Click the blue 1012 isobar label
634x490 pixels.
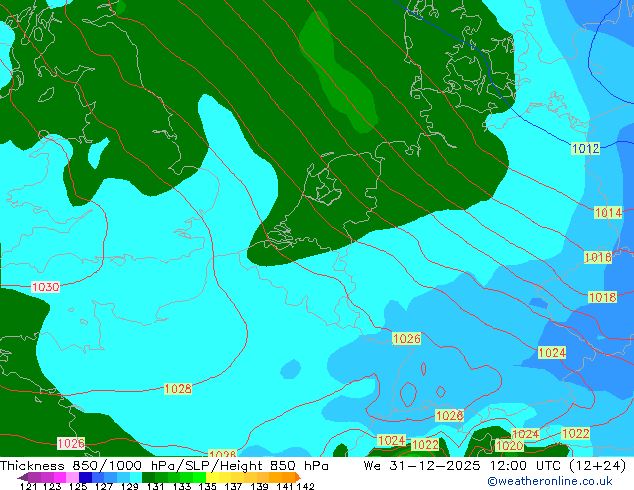(585, 148)
